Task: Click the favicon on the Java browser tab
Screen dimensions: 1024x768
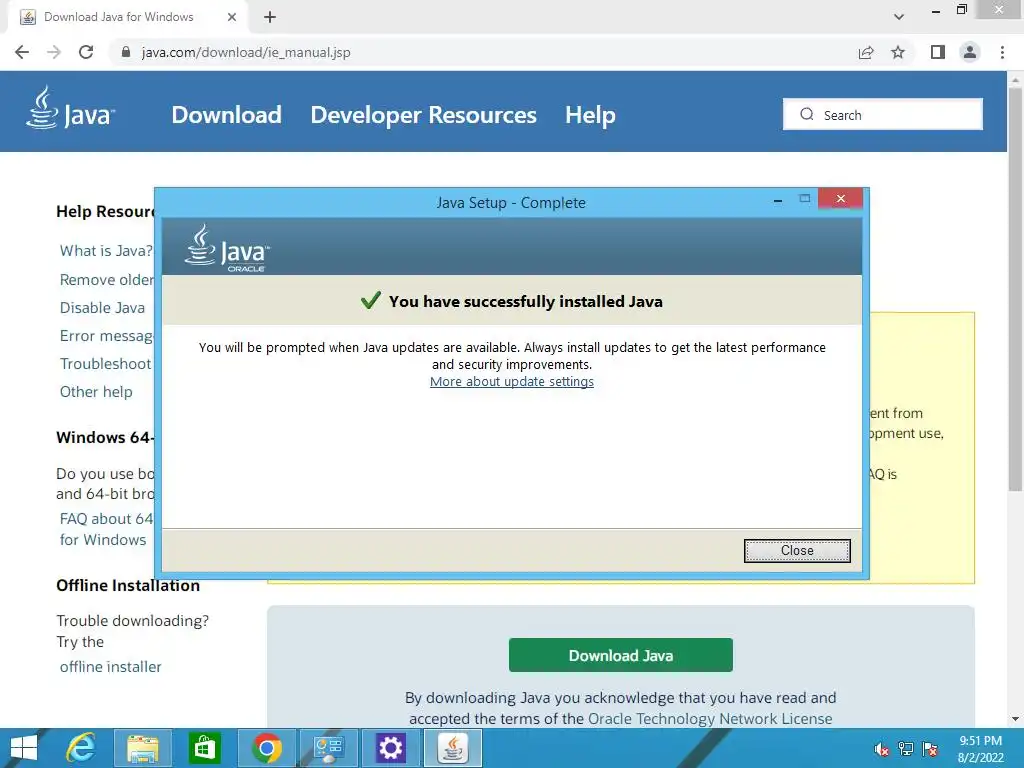Action: (28, 17)
